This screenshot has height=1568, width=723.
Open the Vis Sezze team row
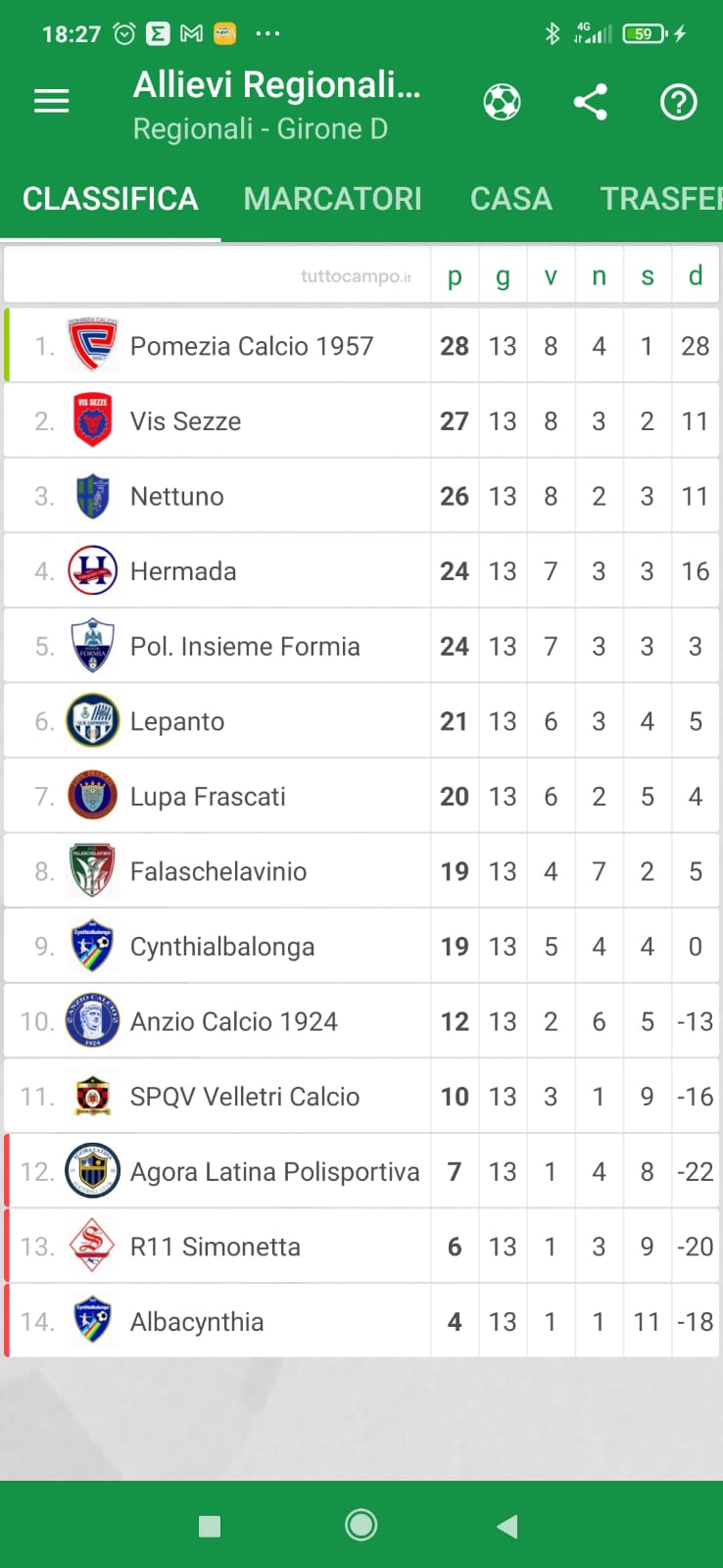(x=186, y=421)
